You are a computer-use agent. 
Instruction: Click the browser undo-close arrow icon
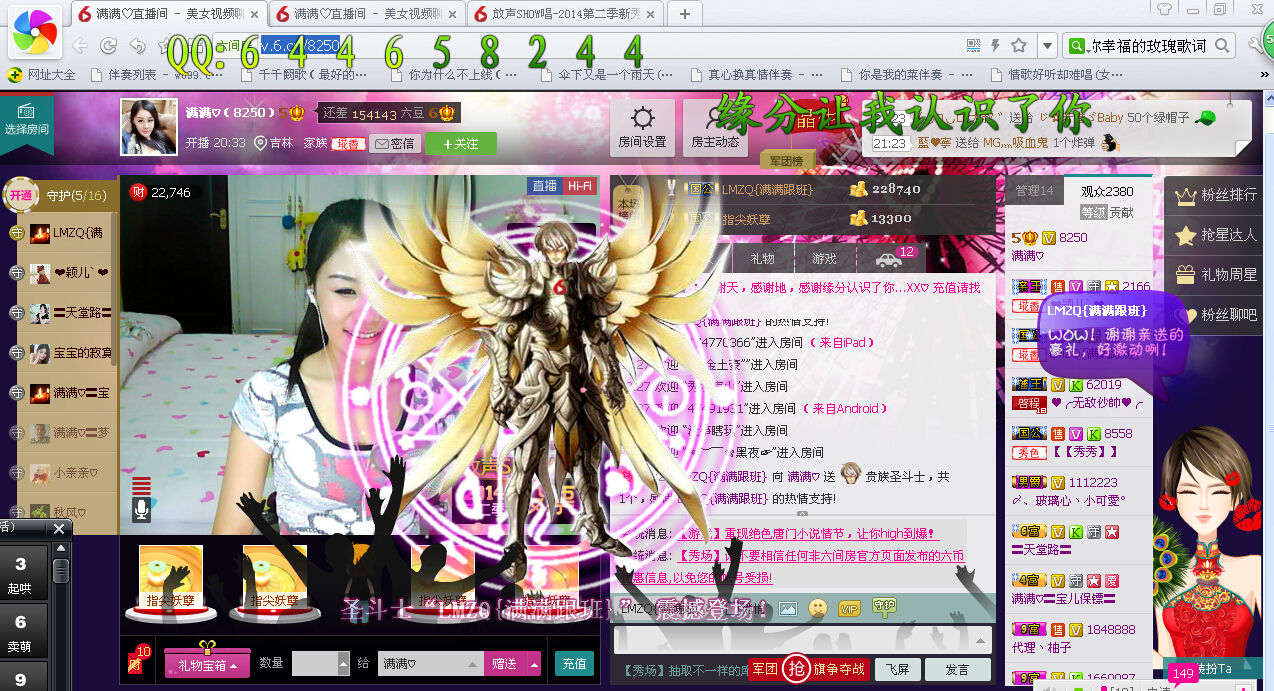click(x=138, y=46)
